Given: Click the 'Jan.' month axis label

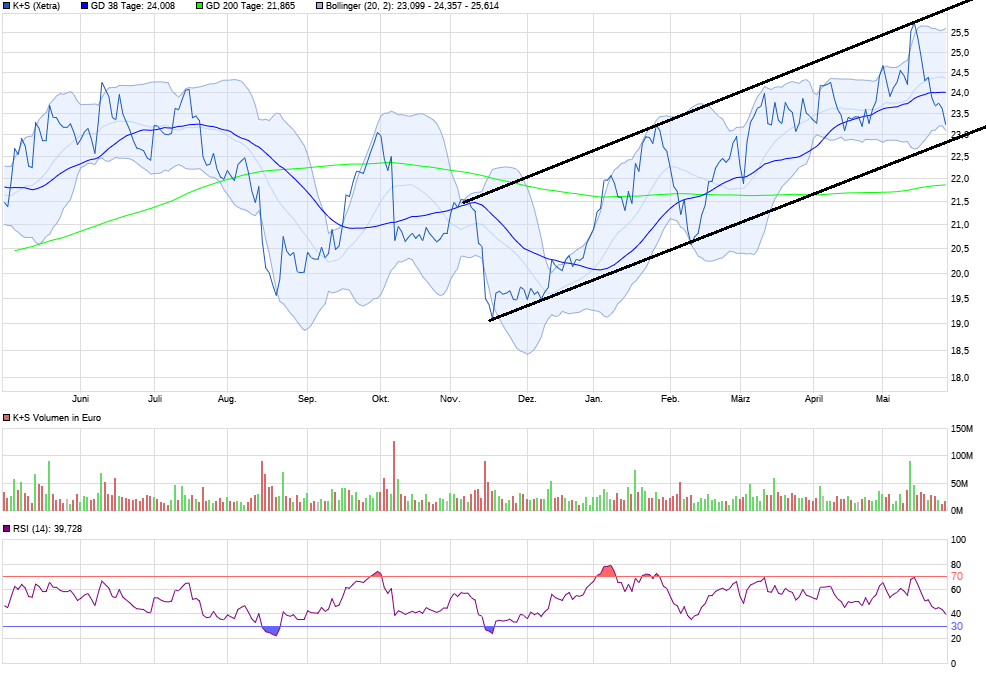Looking at the screenshot, I should 594,399.
